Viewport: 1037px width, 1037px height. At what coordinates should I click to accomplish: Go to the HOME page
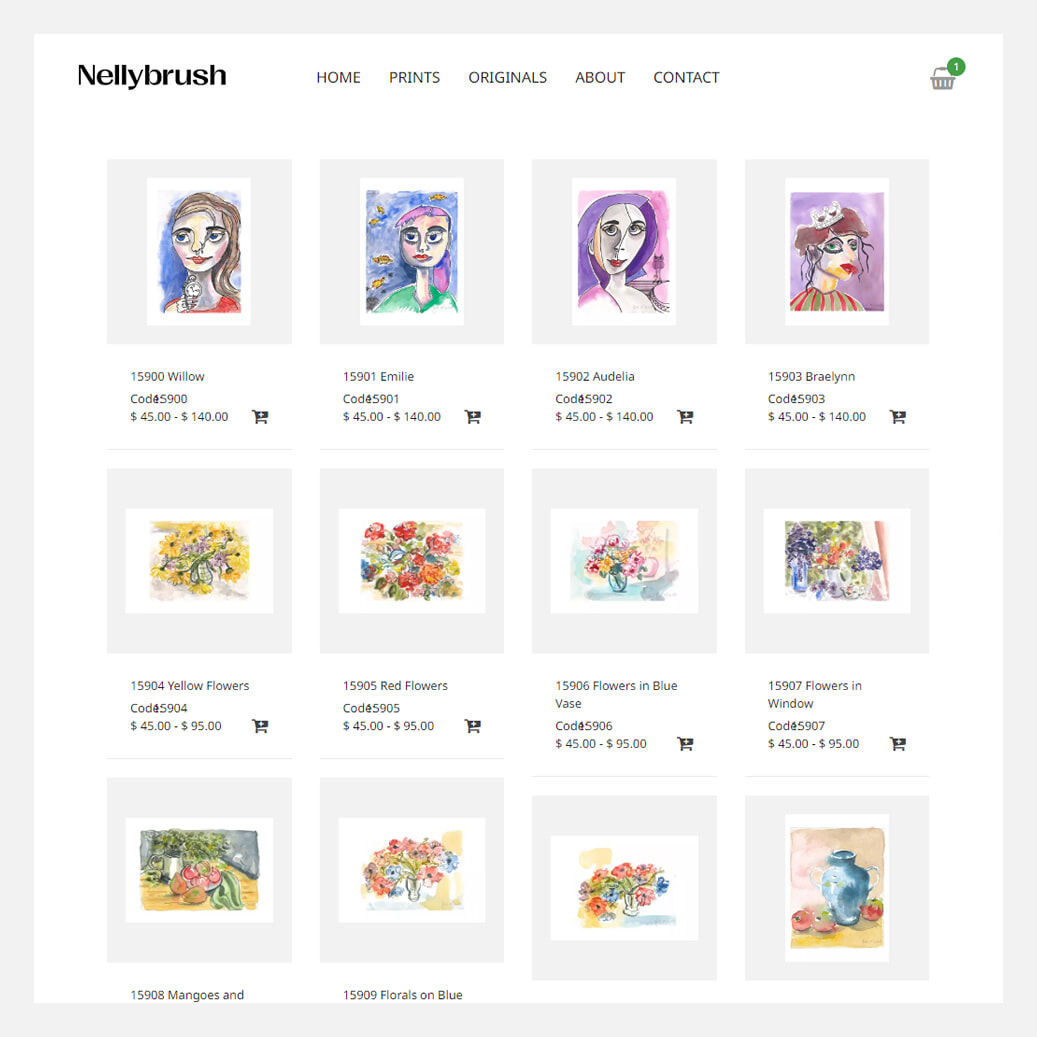click(x=338, y=77)
